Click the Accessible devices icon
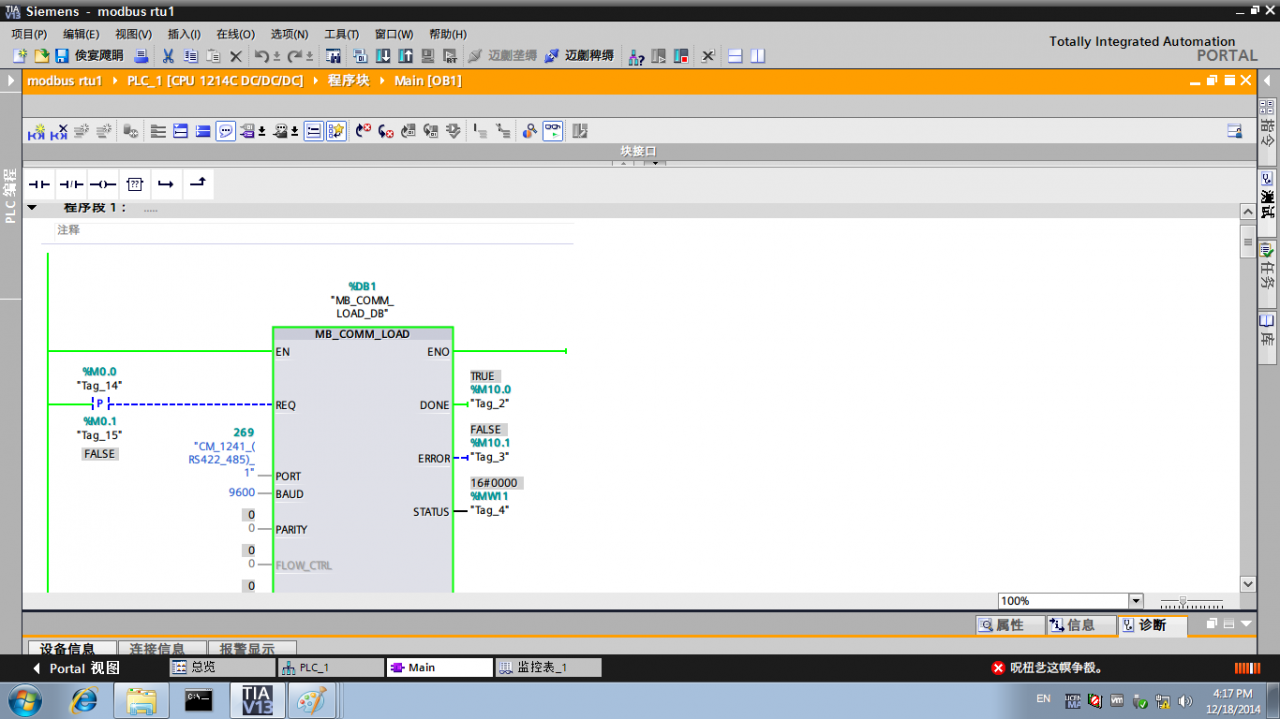The height and width of the screenshot is (719, 1280). 636,56
